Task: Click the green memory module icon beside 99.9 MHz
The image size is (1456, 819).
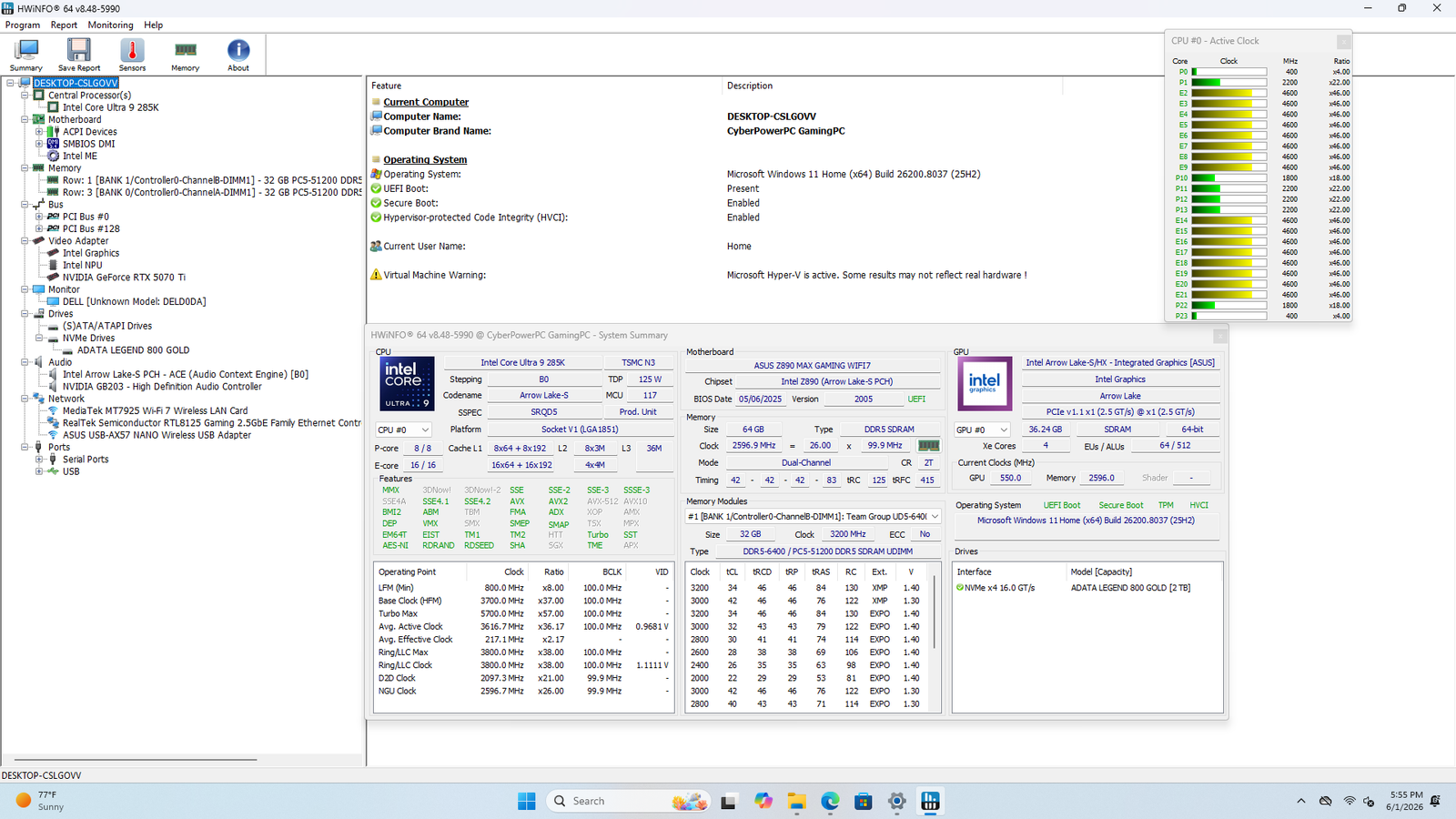Action: click(x=928, y=446)
